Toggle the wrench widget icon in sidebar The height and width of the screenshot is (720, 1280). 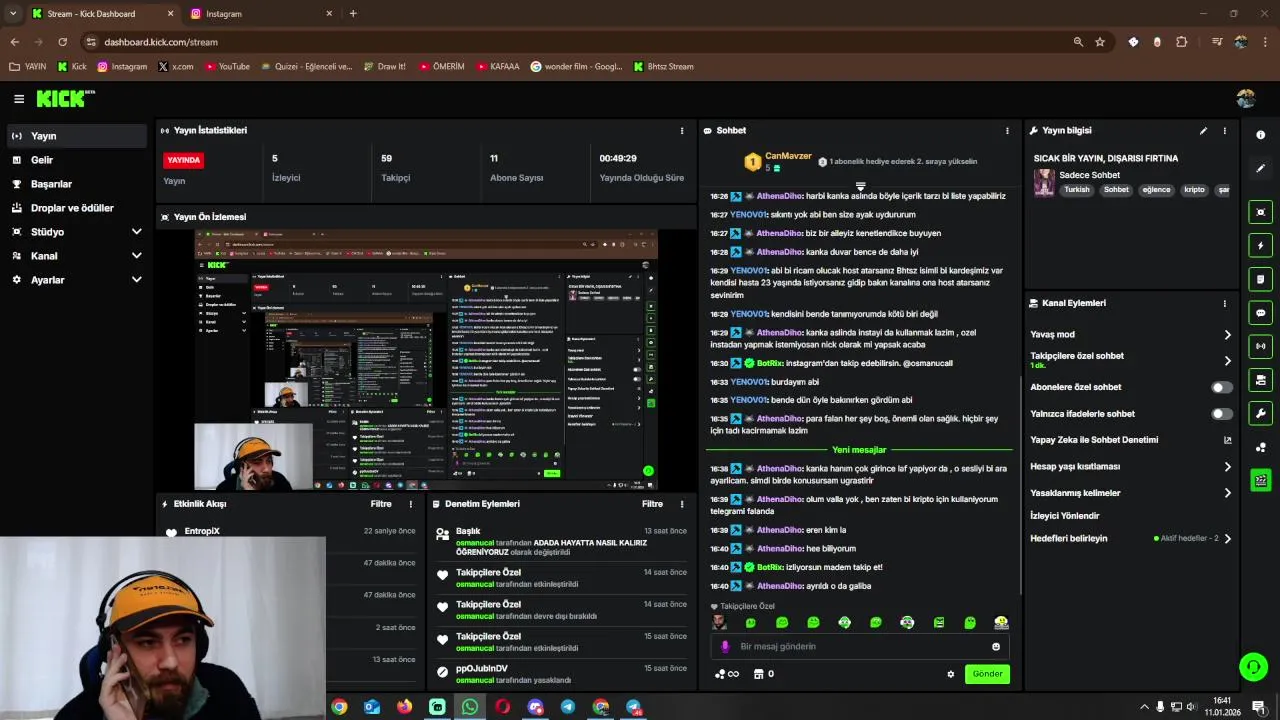(x=1261, y=413)
